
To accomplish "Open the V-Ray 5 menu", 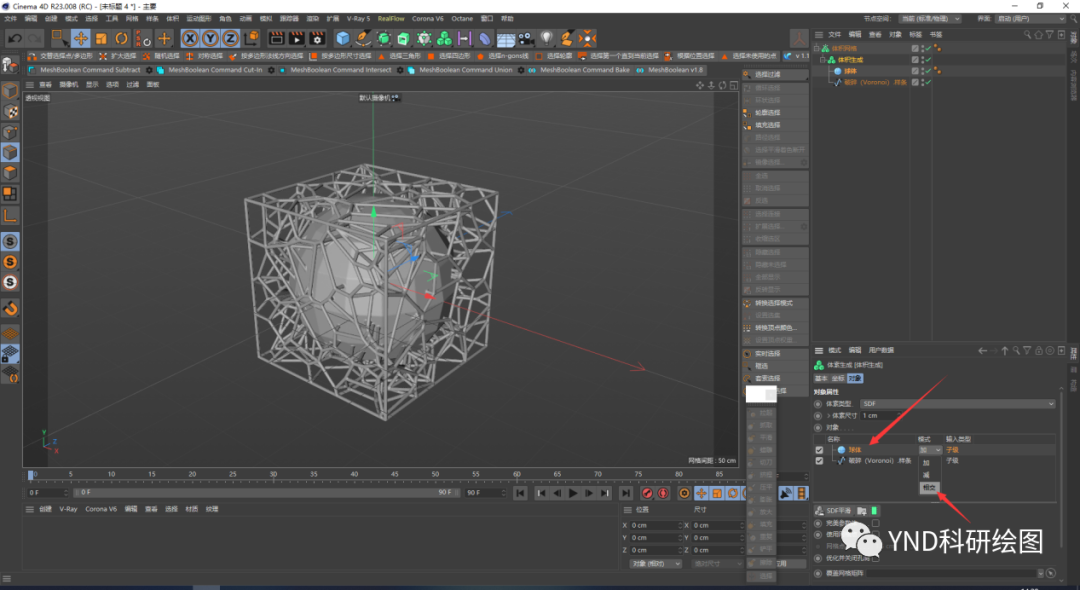I will 358,19.
